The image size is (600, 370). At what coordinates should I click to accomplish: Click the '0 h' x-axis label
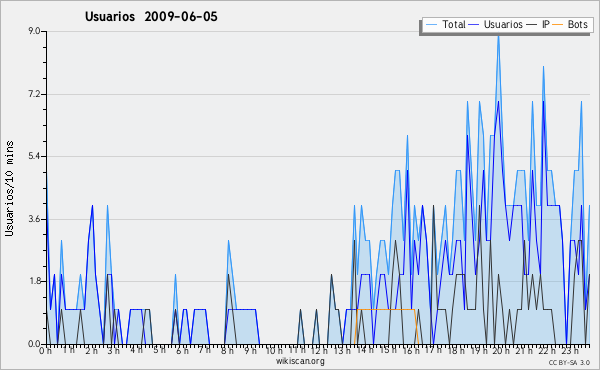tap(46, 351)
